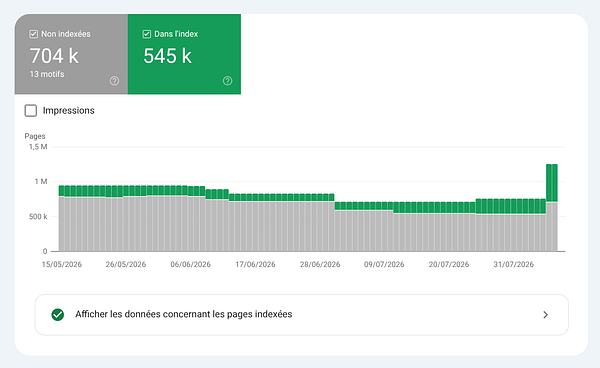Click the tallest green bar at chart end
600x368 pixels.
tap(551, 183)
